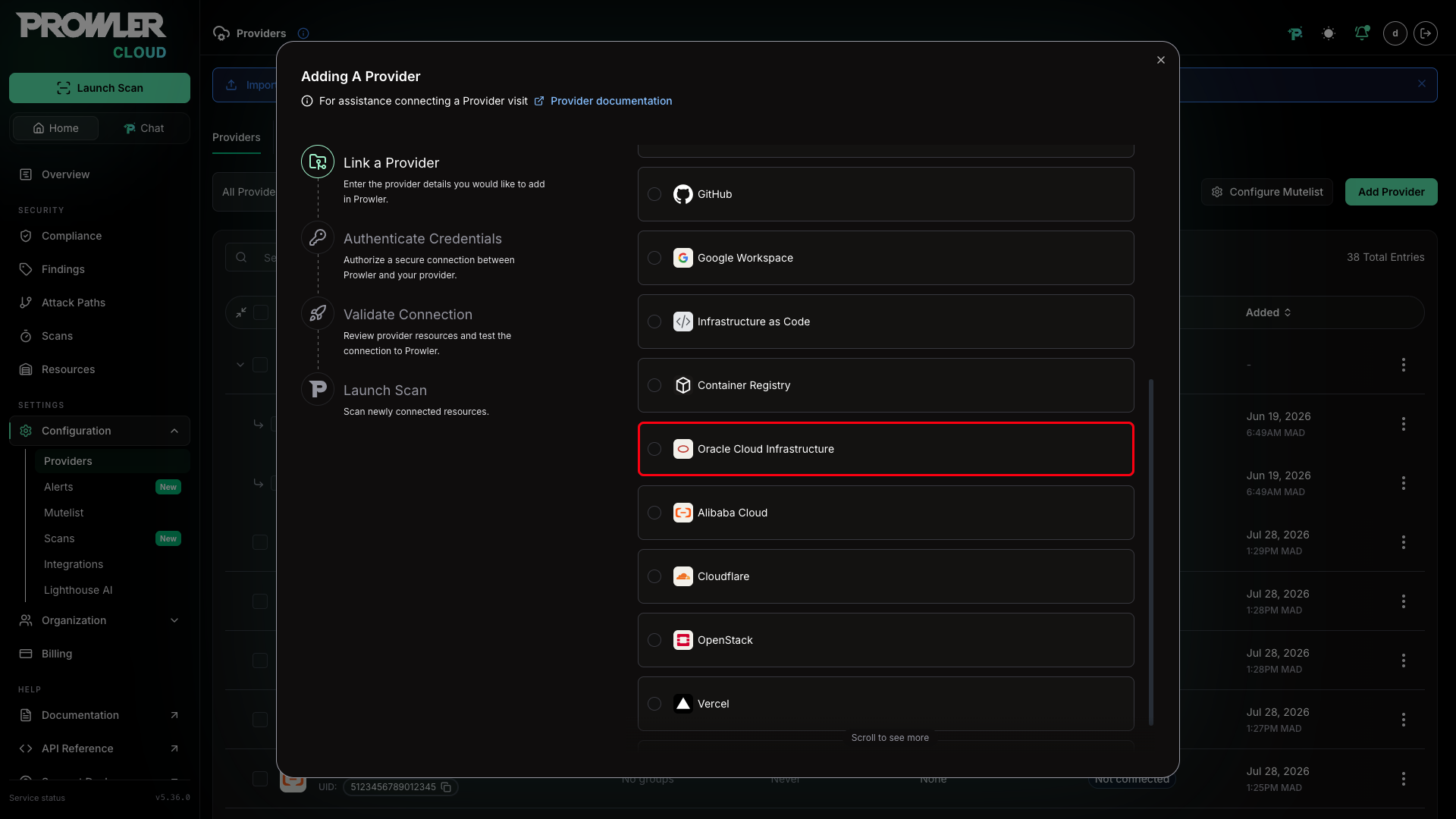Open the Home tab in sidebar
Viewport: 1456px width, 819px height.
[x=56, y=128]
